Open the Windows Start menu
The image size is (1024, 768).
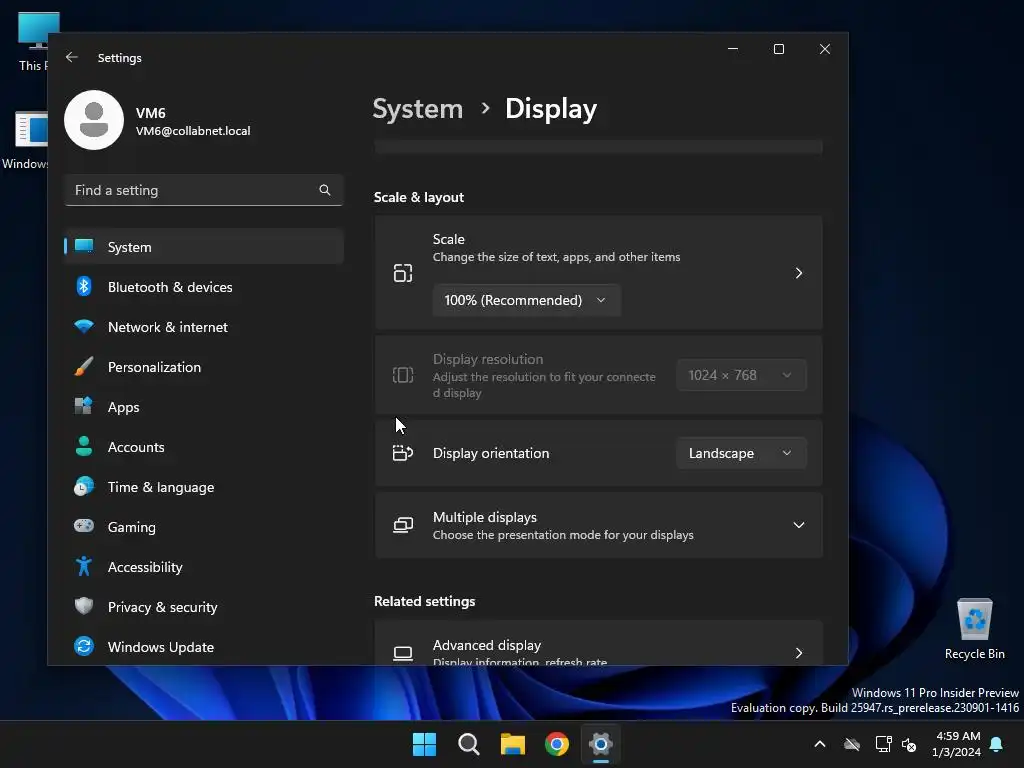click(x=424, y=744)
